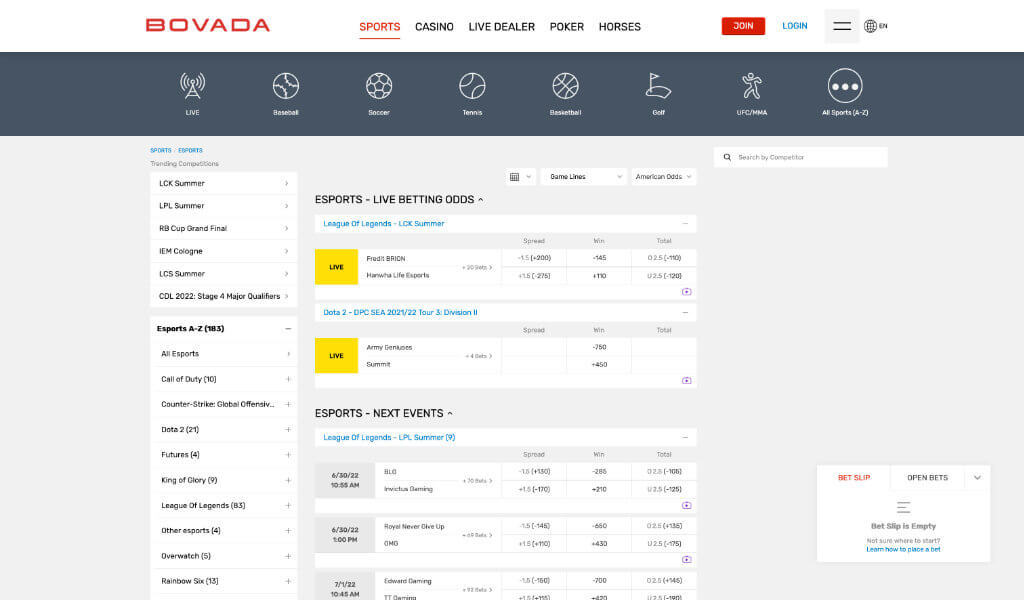Collapse Esports Live Betting Odds section
This screenshot has width=1024, height=600.
[481, 200]
